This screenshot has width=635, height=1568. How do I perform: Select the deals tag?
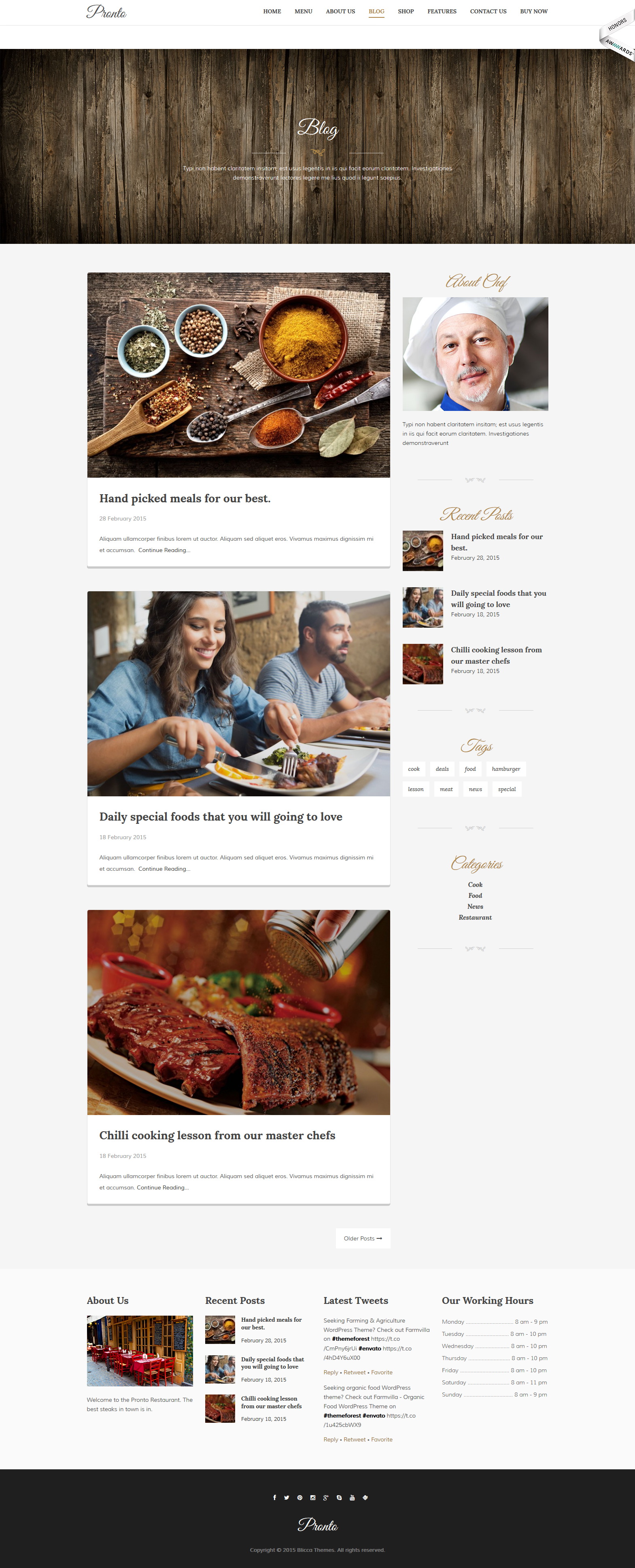click(x=442, y=769)
